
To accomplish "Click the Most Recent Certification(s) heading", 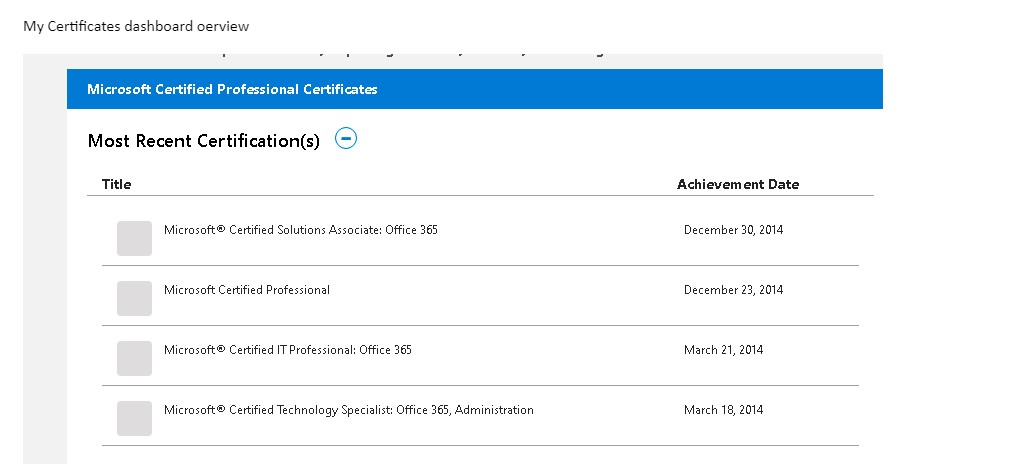I will click(204, 141).
